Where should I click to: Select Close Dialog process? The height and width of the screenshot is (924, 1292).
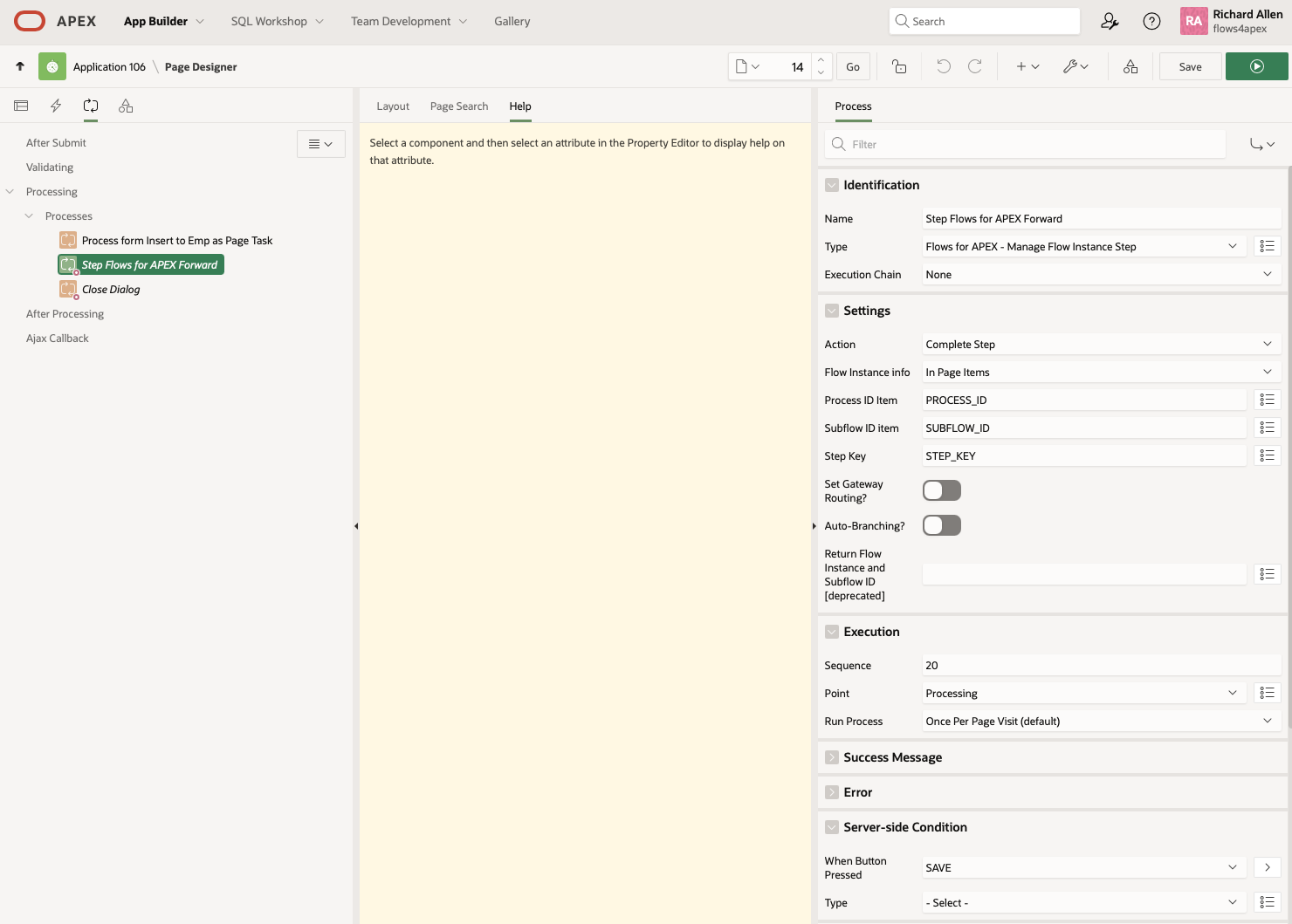click(x=111, y=289)
